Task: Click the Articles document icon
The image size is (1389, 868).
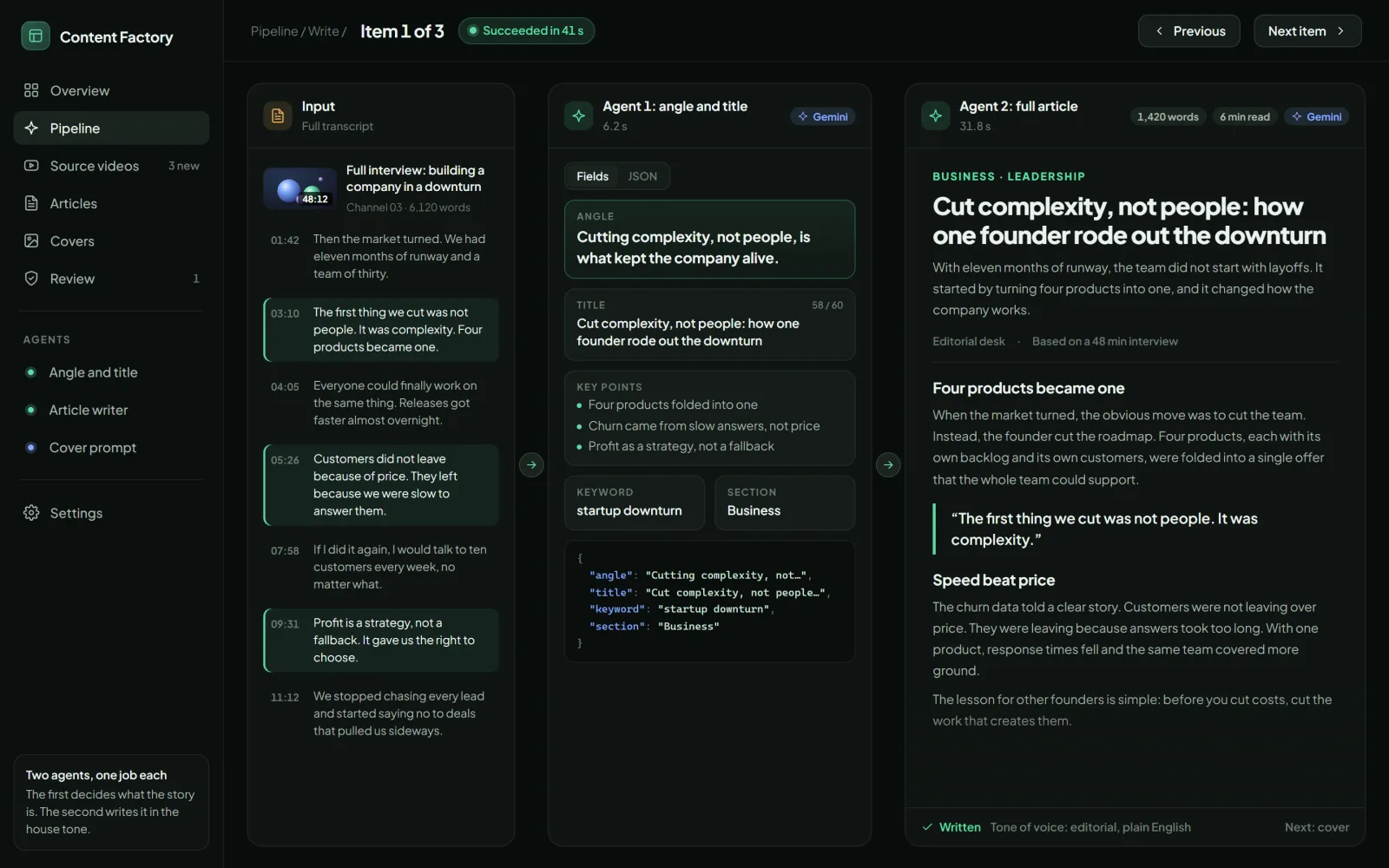Action: click(31, 203)
